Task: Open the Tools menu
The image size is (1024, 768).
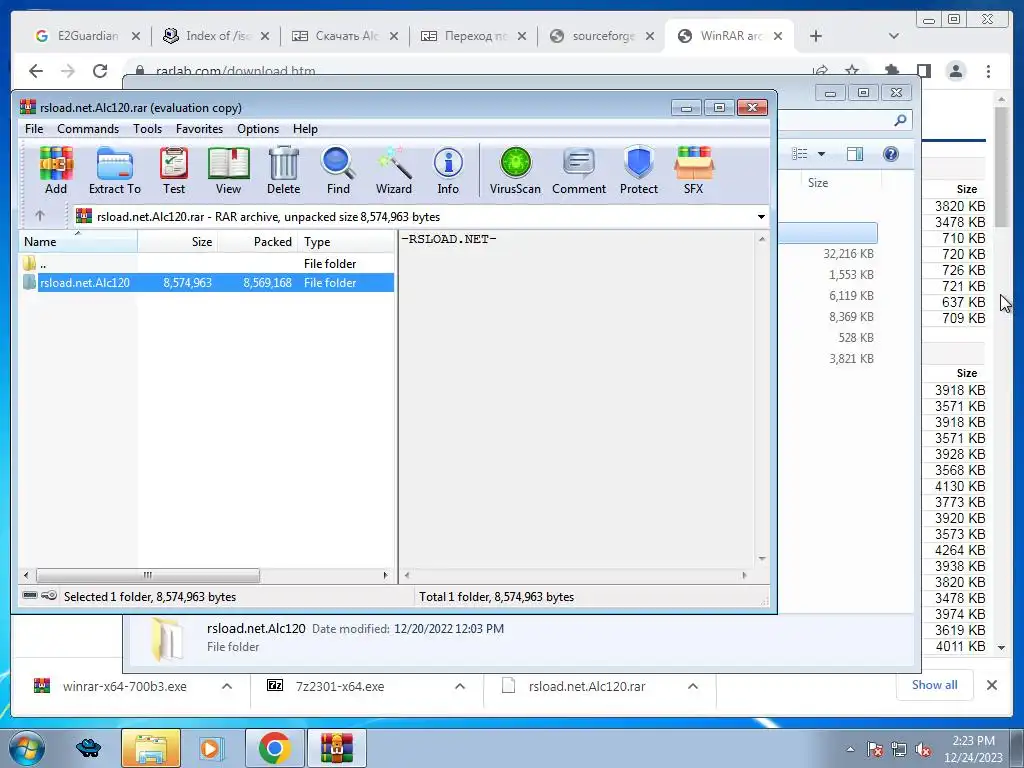Action: click(x=148, y=129)
